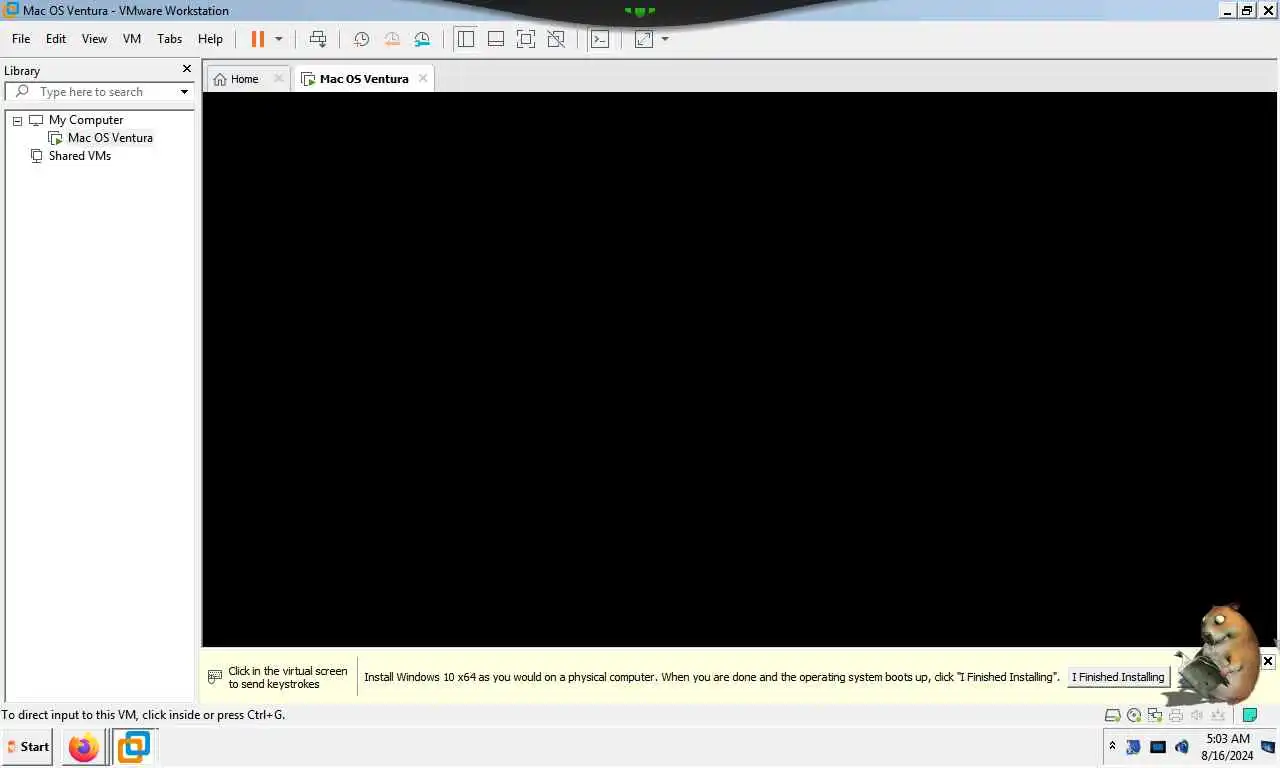Image resolution: width=1280 pixels, height=768 pixels.
Task: Open the snapshot manager icon
Action: (422, 39)
